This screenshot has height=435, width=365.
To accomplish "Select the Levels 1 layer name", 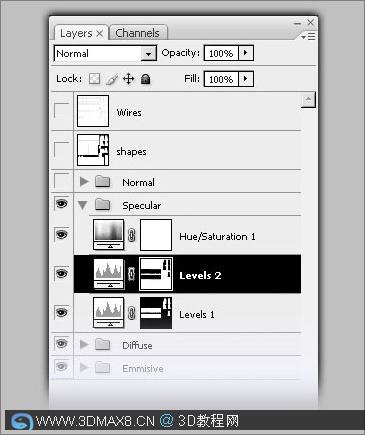I will 197,314.
